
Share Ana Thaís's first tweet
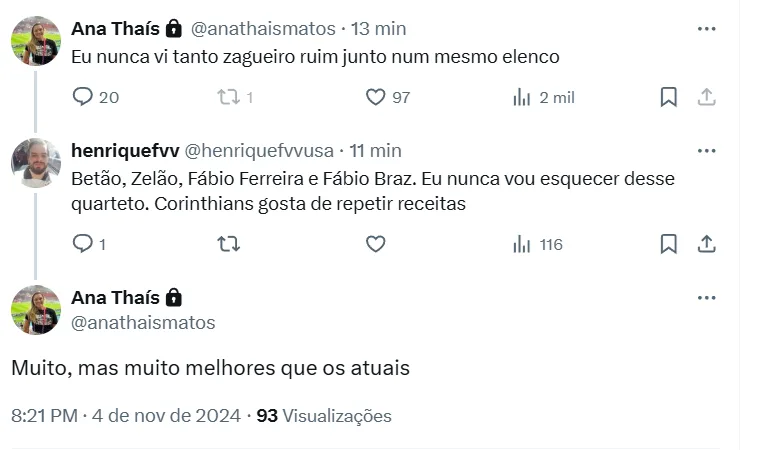[x=706, y=97]
